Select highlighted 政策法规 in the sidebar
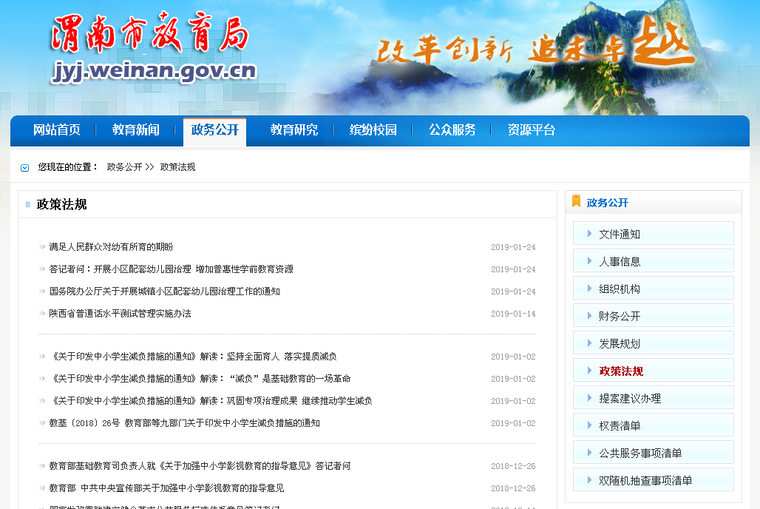760x509 pixels. point(653,371)
